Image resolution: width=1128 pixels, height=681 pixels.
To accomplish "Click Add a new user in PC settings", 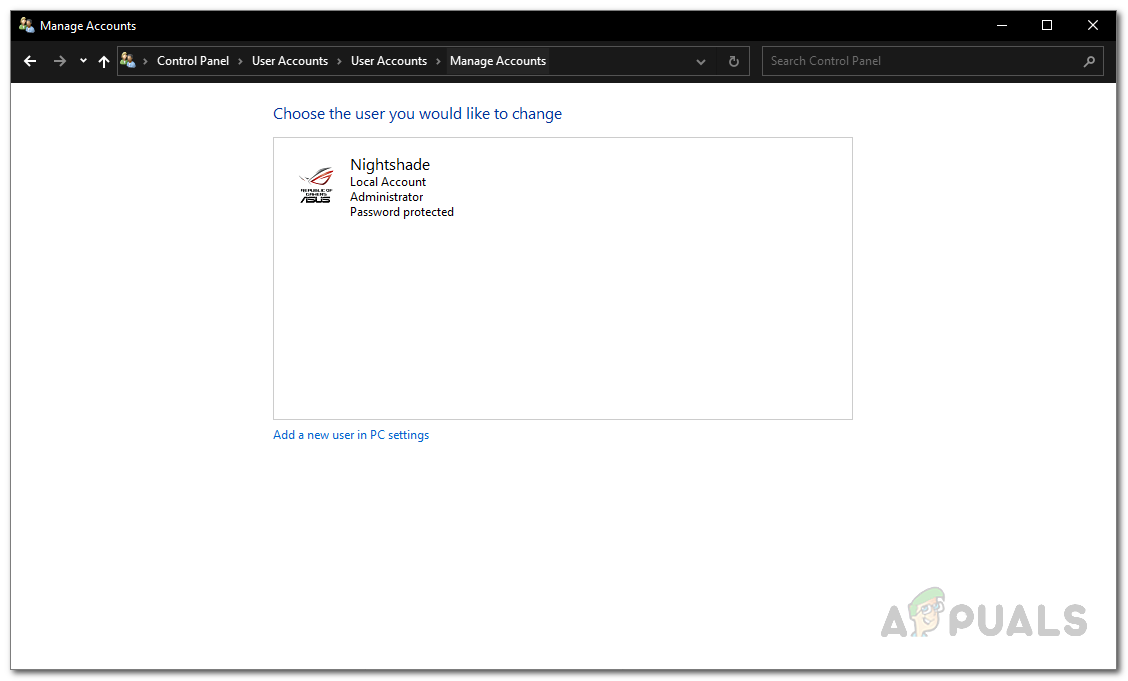I will point(351,435).
